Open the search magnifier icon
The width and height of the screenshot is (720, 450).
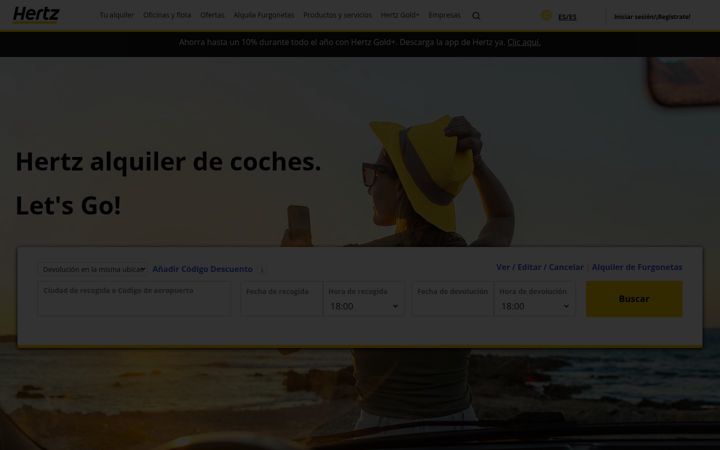pyautogui.click(x=476, y=16)
